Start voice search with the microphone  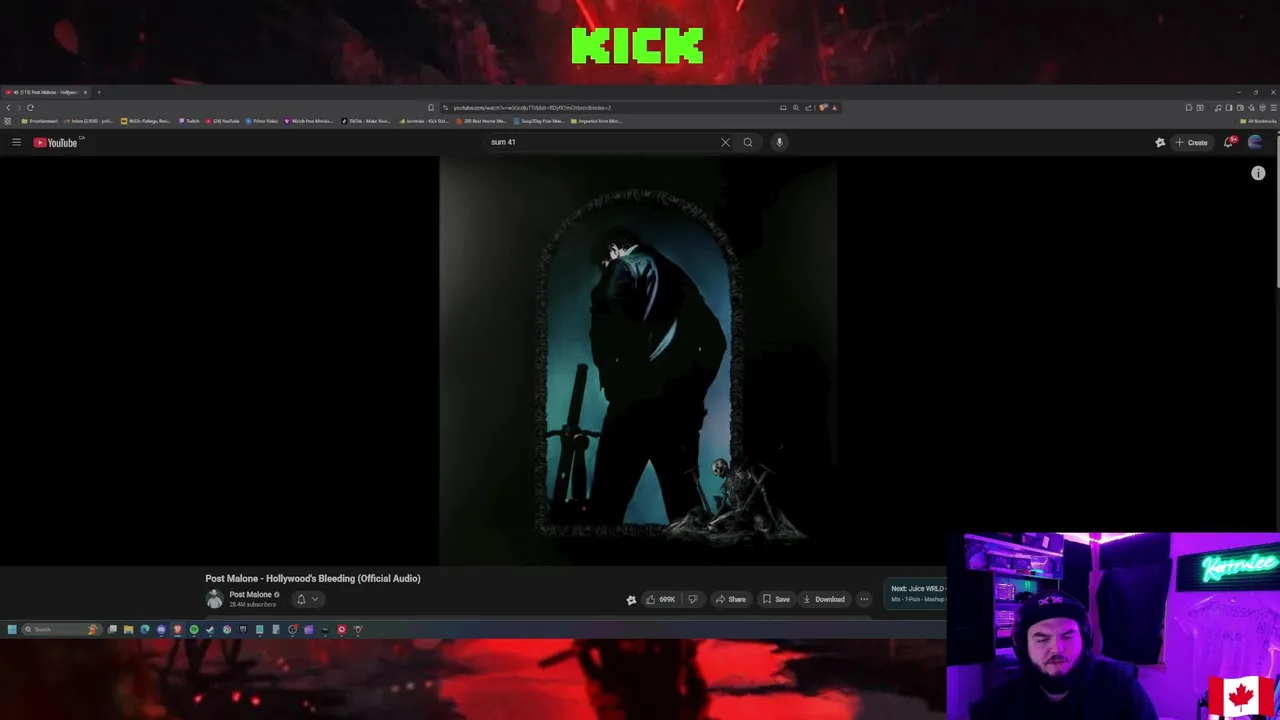click(x=779, y=142)
